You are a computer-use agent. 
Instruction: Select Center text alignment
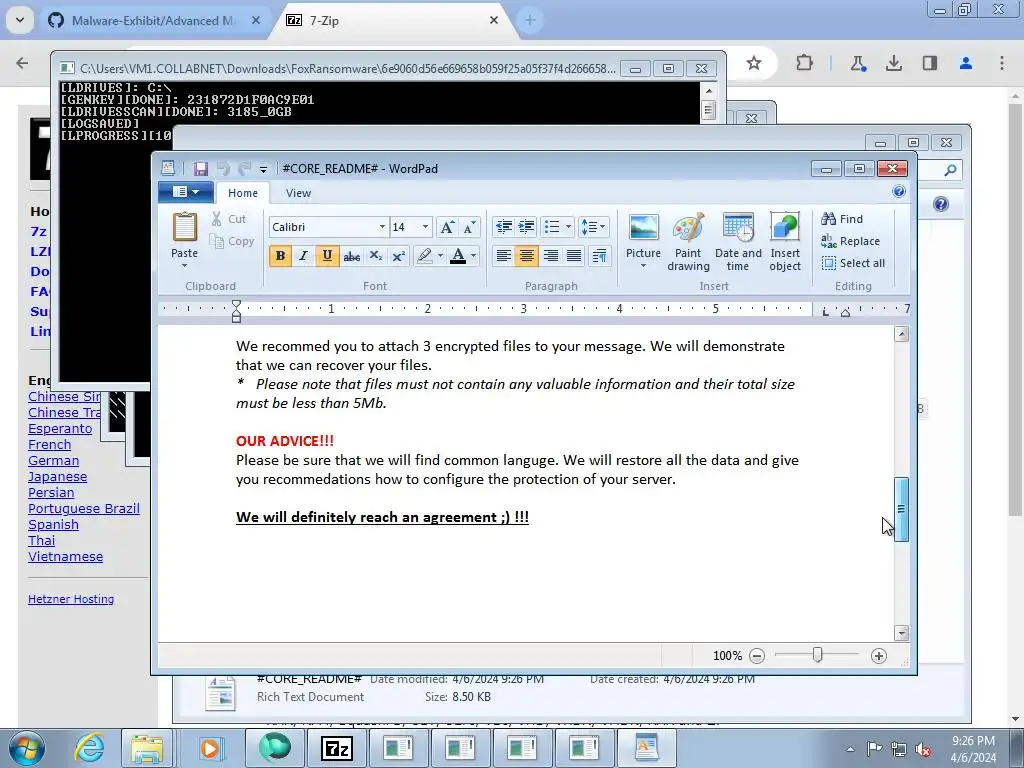pyautogui.click(x=526, y=255)
